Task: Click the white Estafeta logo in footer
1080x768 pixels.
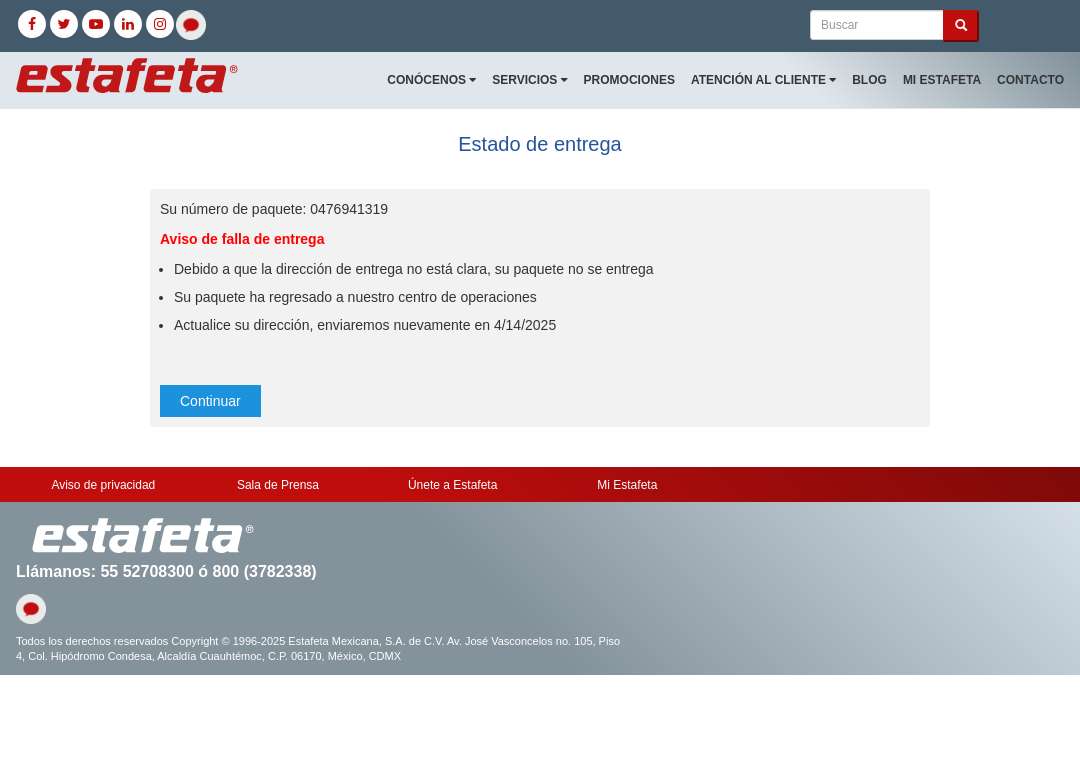Action: coord(143,536)
